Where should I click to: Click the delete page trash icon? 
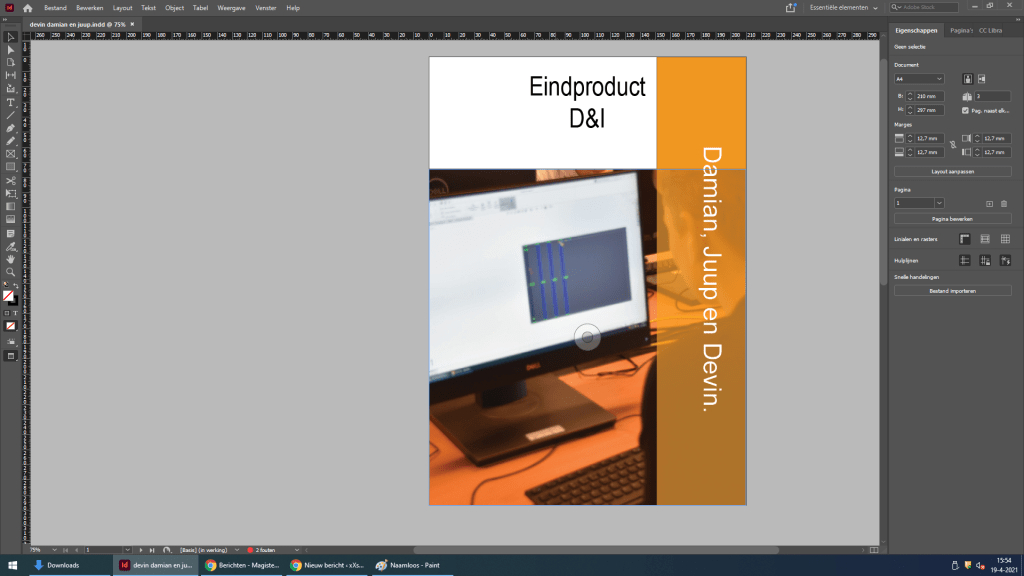point(1004,203)
